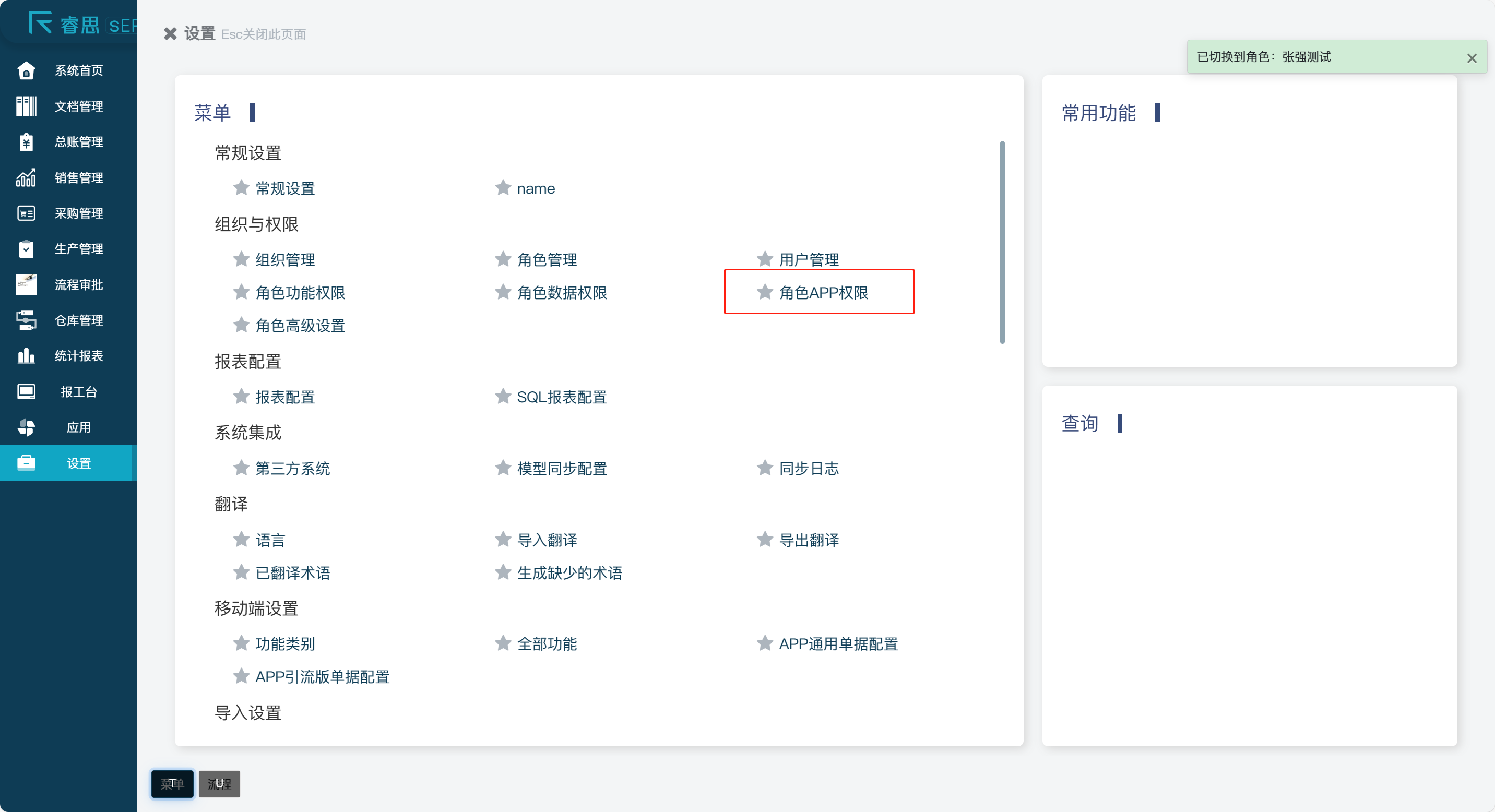Close the settings page with X
The width and height of the screenshot is (1495, 812).
point(170,33)
